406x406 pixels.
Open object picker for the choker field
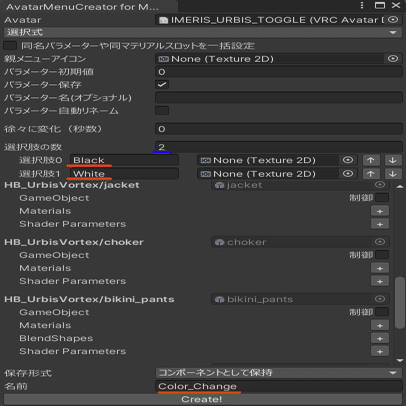click(x=380, y=242)
